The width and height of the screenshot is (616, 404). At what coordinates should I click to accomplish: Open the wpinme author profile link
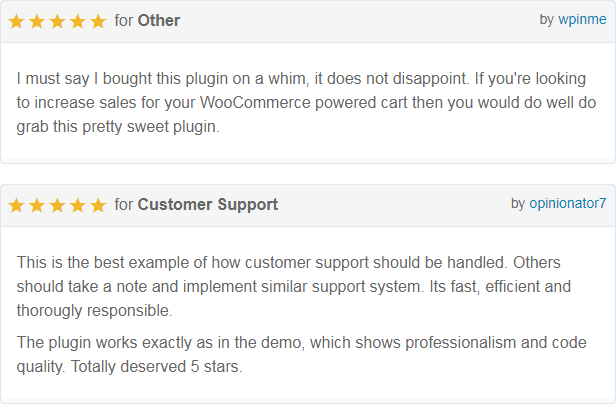pyautogui.click(x=582, y=19)
